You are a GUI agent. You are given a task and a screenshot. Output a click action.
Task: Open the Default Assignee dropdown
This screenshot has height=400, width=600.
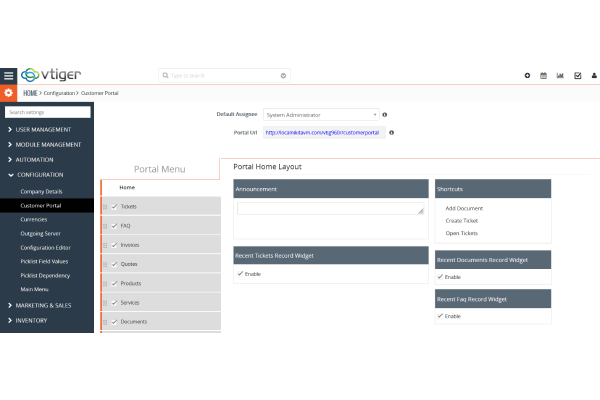[321, 114]
